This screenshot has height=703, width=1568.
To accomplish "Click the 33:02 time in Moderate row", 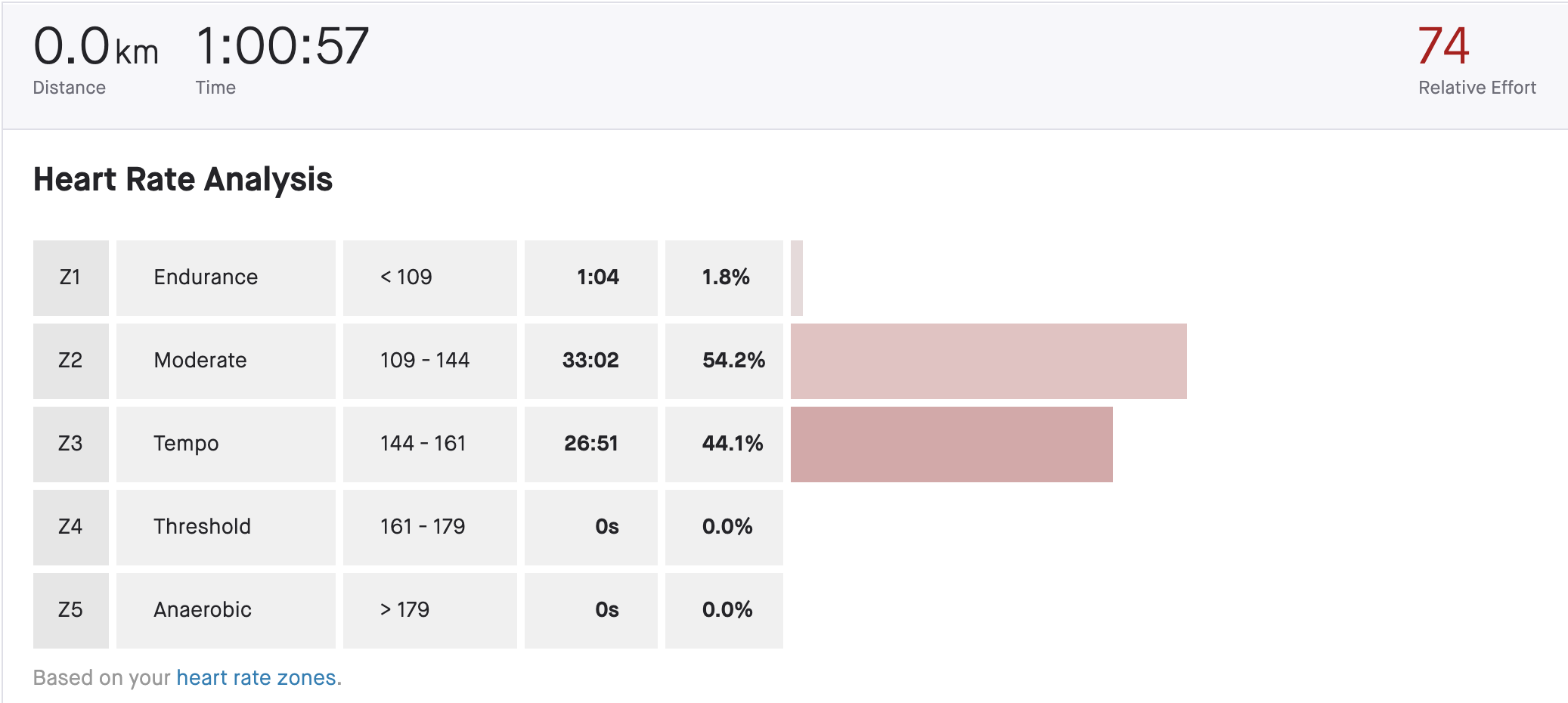I will [590, 361].
